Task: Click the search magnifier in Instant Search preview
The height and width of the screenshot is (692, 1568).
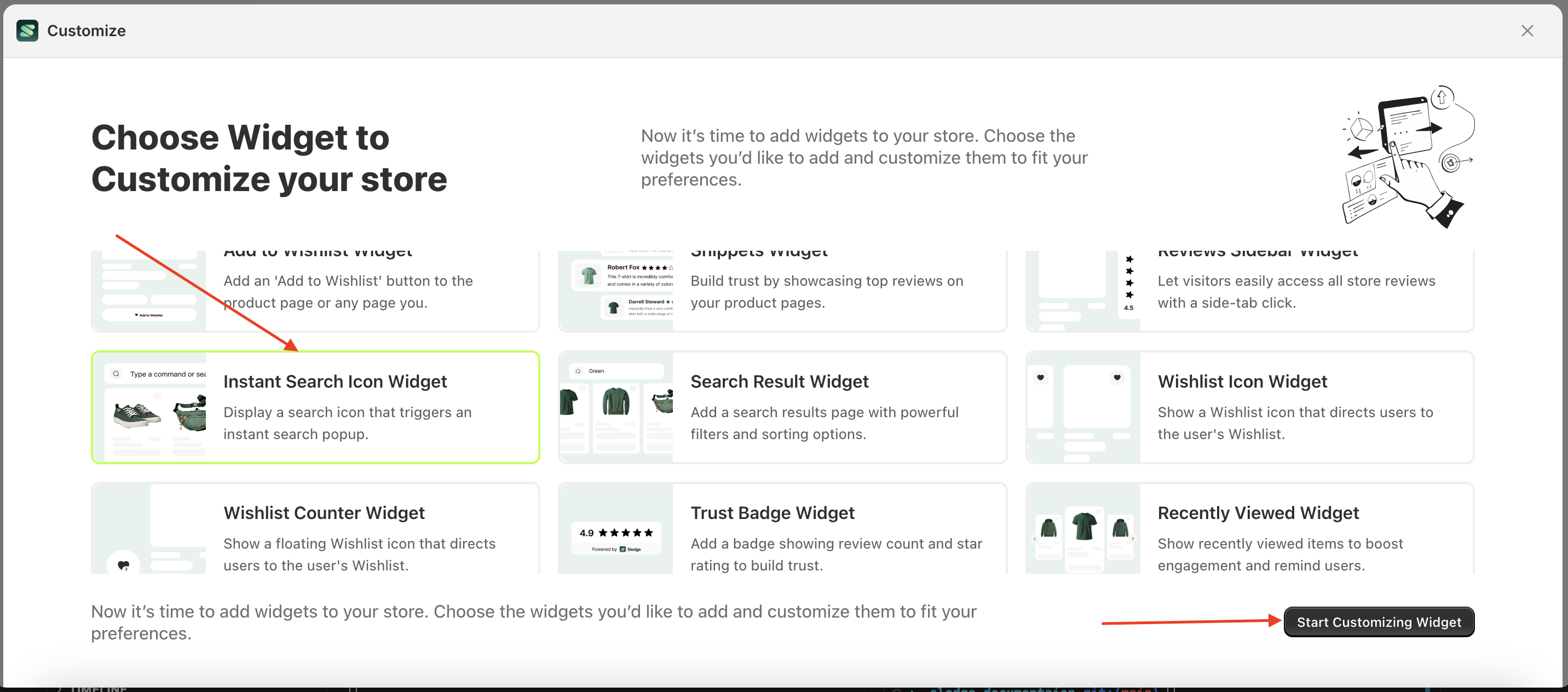Action: click(x=116, y=374)
